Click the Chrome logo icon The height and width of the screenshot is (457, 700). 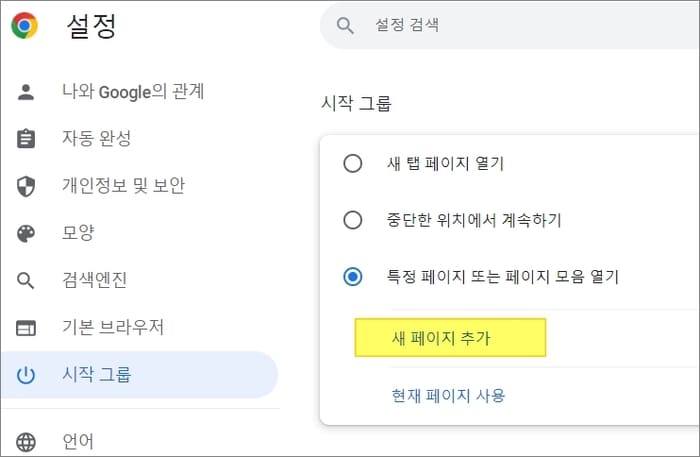25,25
